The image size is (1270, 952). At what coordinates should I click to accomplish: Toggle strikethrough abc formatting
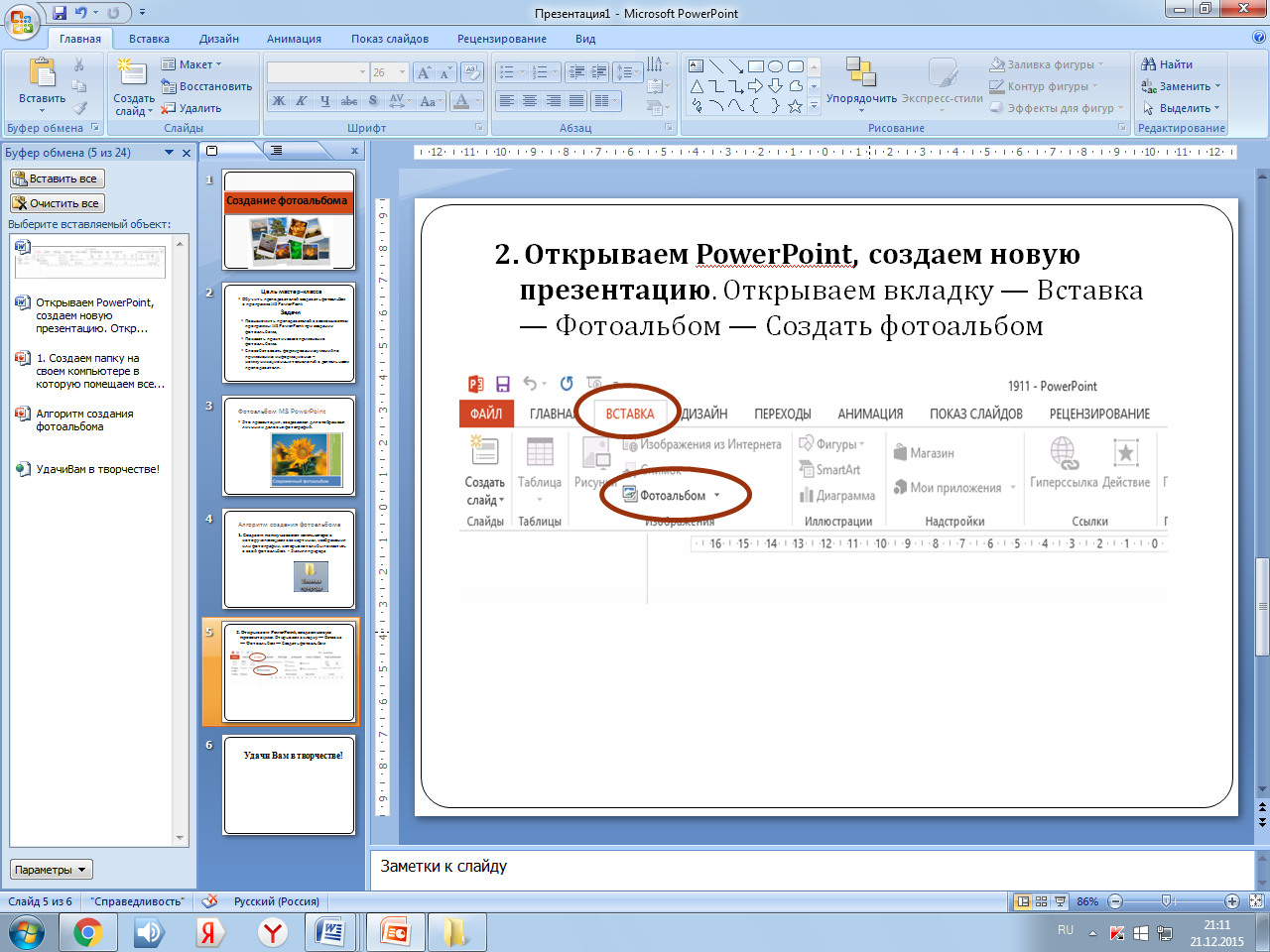(349, 100)
